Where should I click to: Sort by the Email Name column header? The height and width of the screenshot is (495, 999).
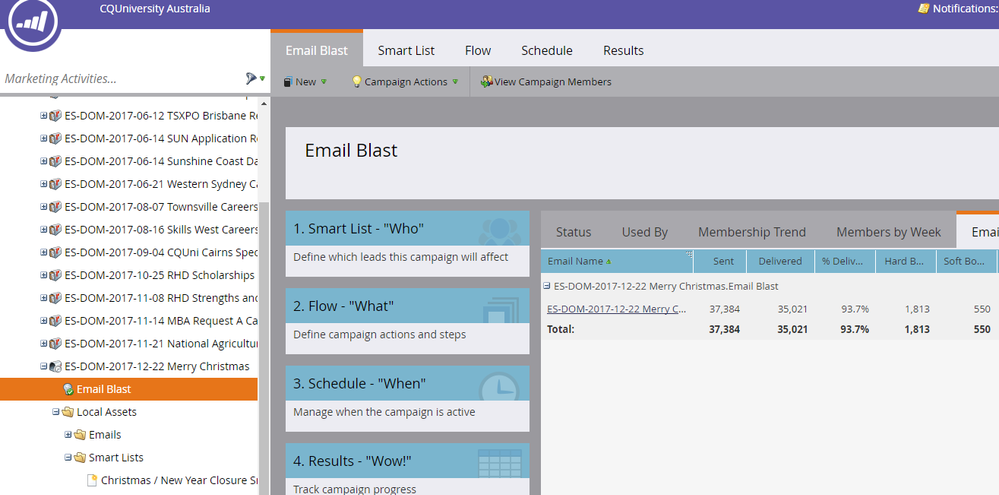[617, 261]
